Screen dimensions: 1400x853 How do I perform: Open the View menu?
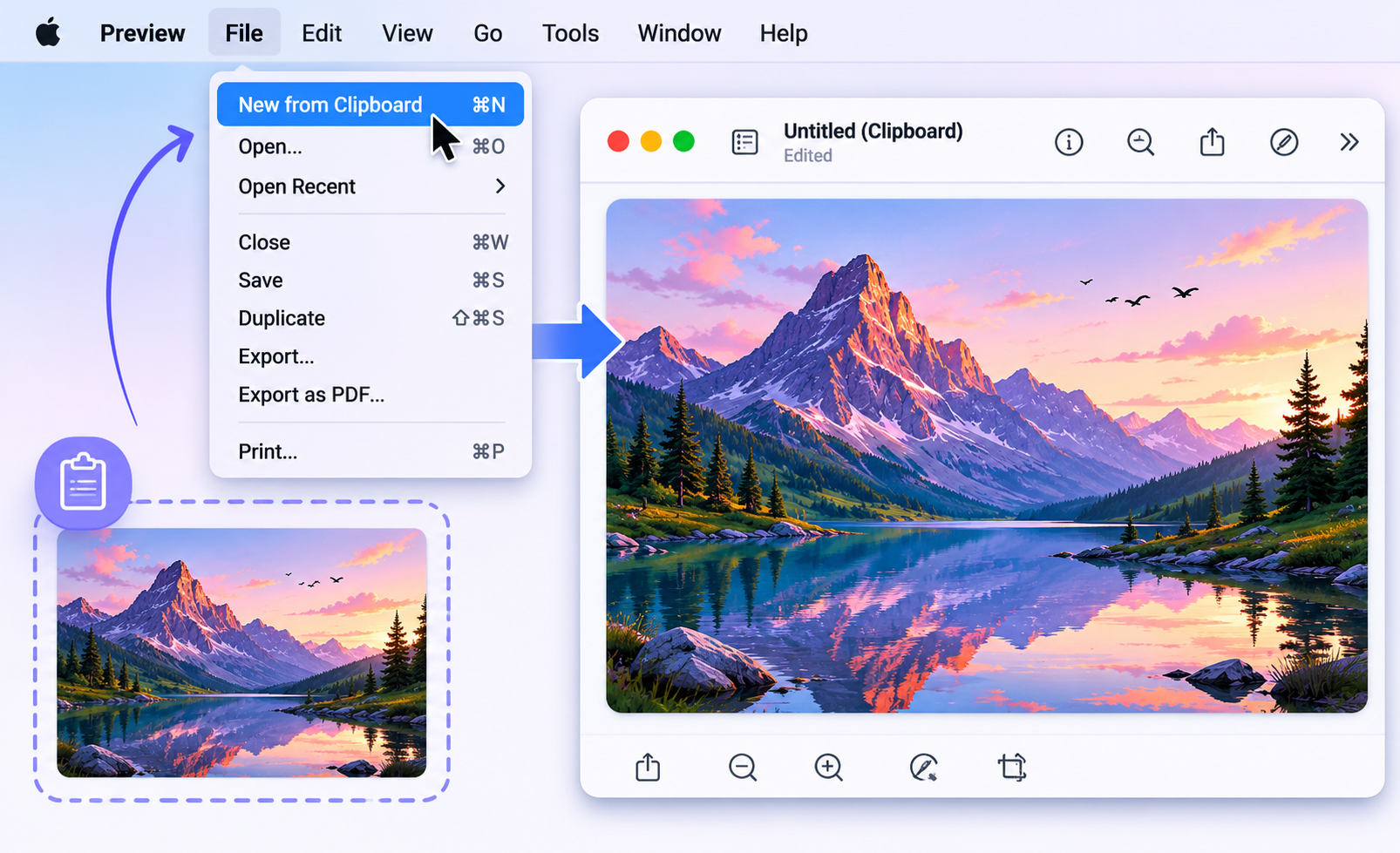click(x=407, y=33)
